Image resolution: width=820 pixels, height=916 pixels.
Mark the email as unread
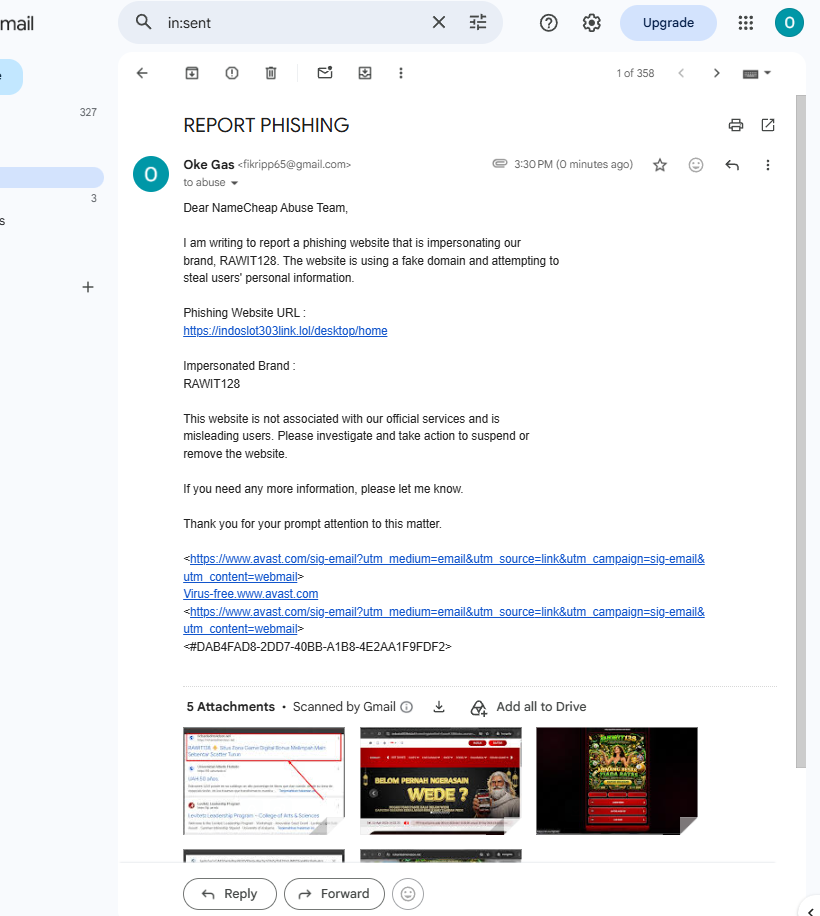(325, 72)
